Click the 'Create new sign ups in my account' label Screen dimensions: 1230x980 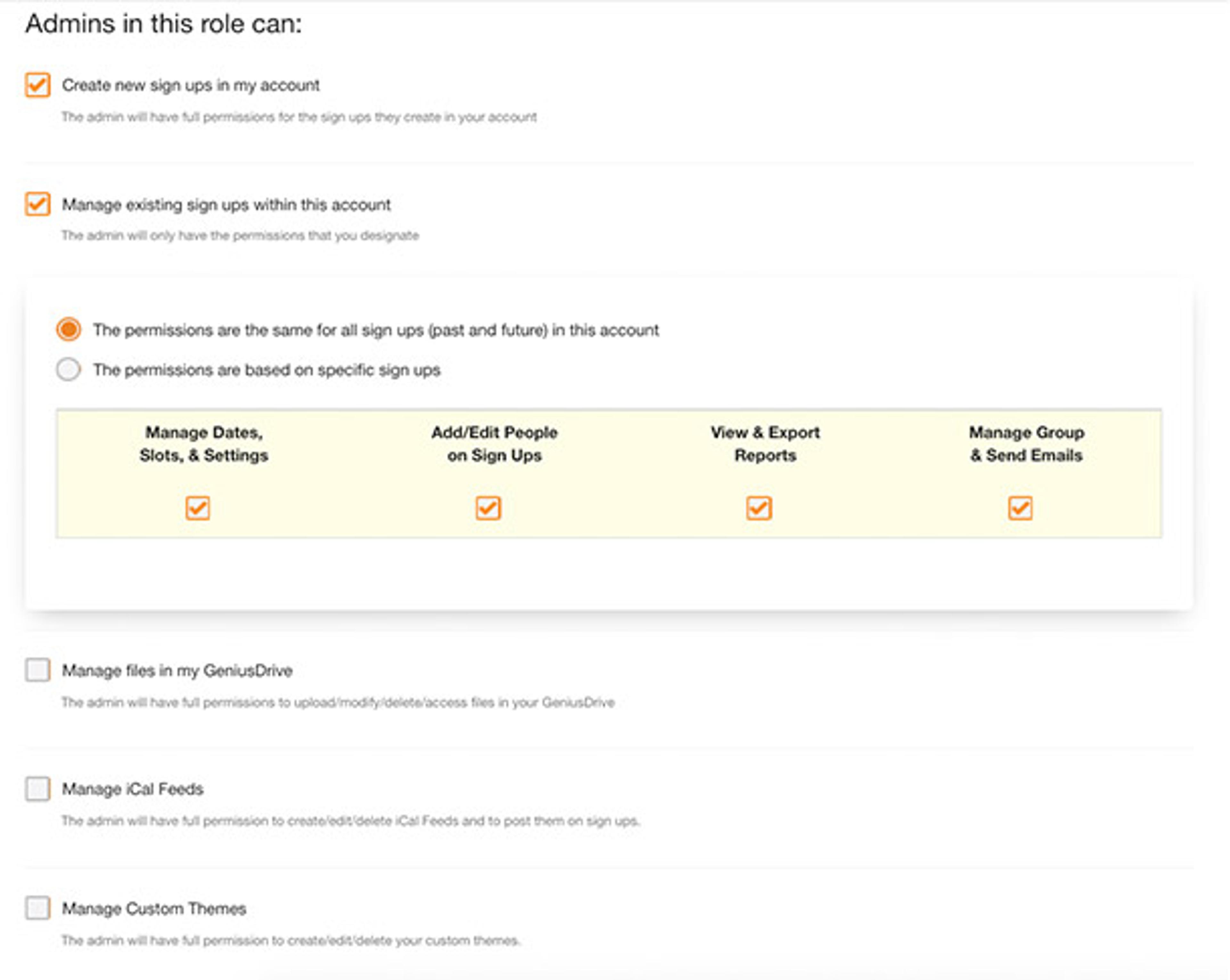[191, 86]
